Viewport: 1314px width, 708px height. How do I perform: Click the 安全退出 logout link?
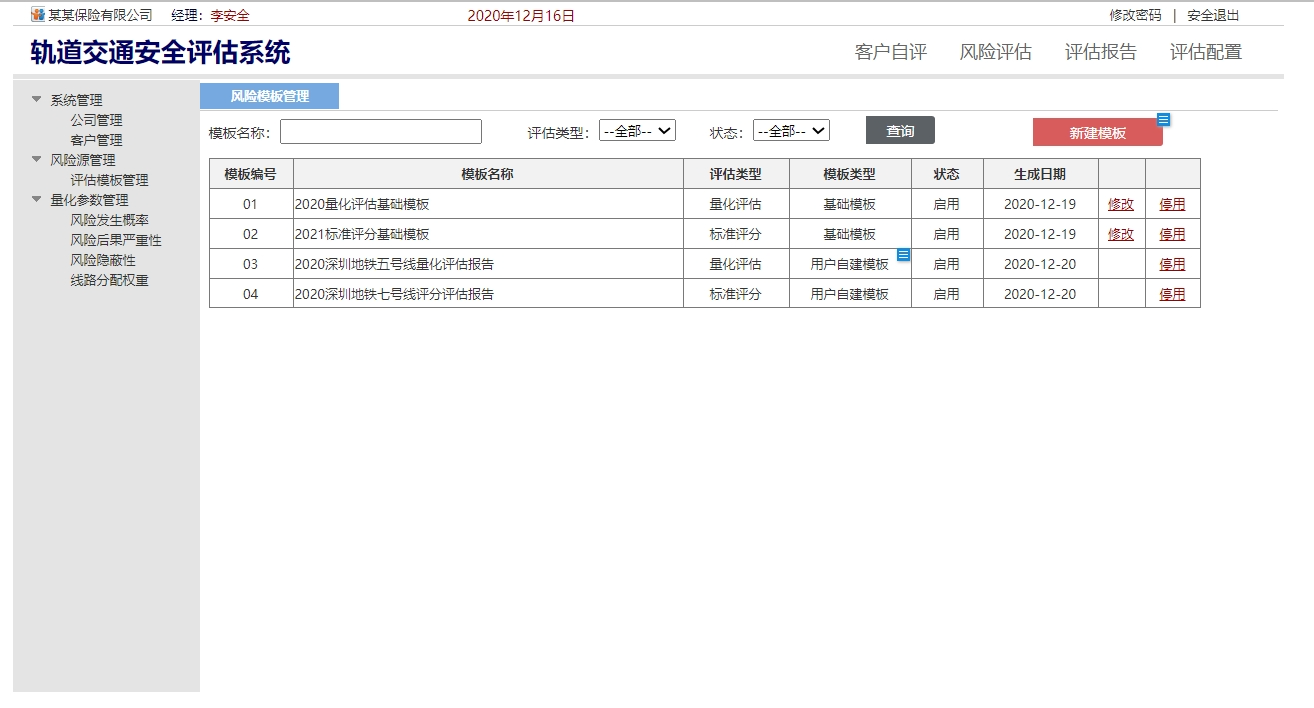[1212, 15]
